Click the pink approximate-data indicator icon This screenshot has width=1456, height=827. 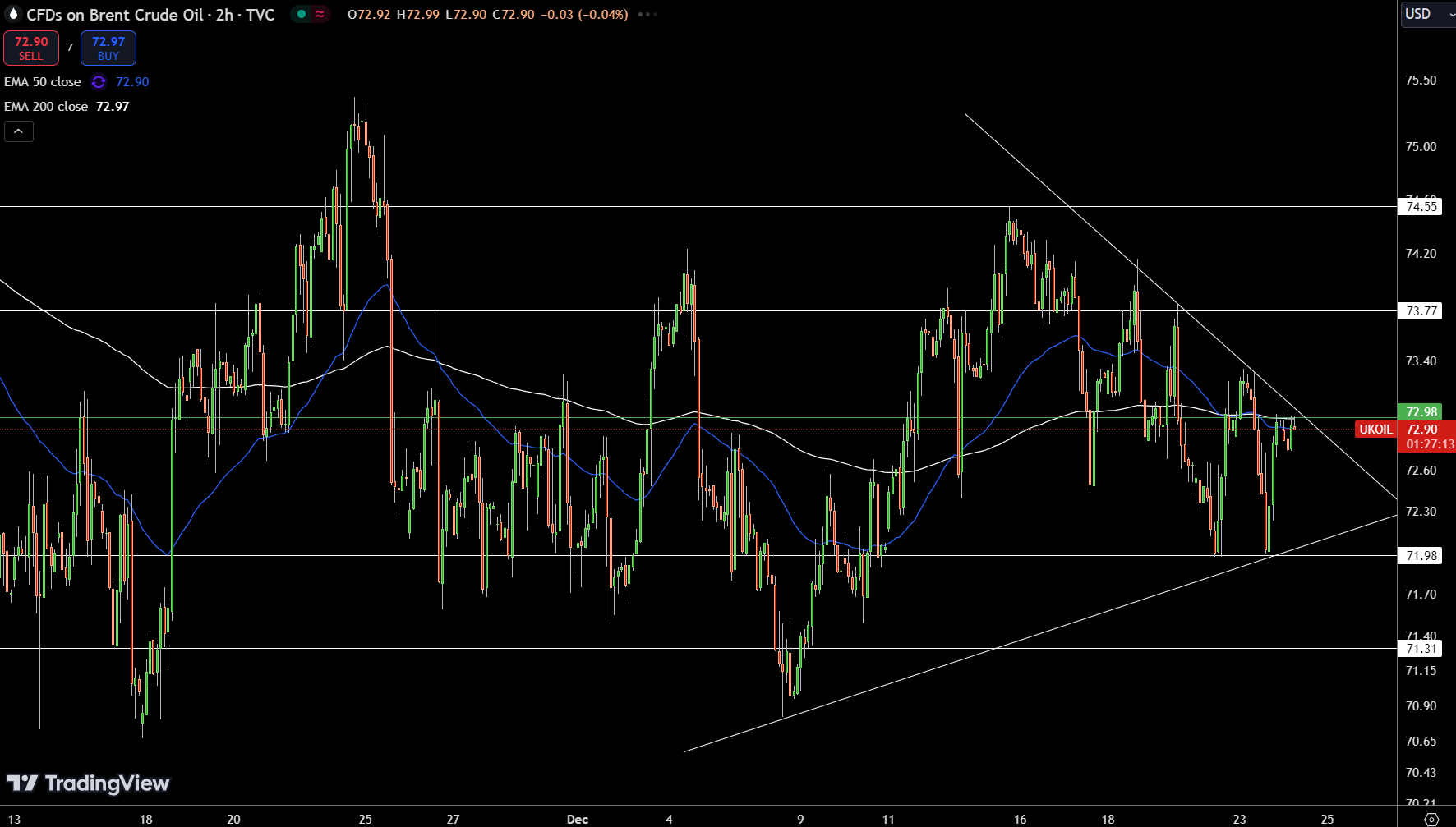coord(320,14)
